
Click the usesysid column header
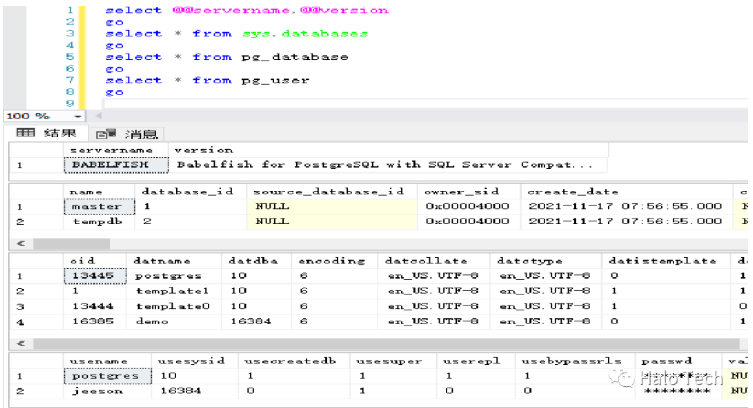click(x=195, y=361)
